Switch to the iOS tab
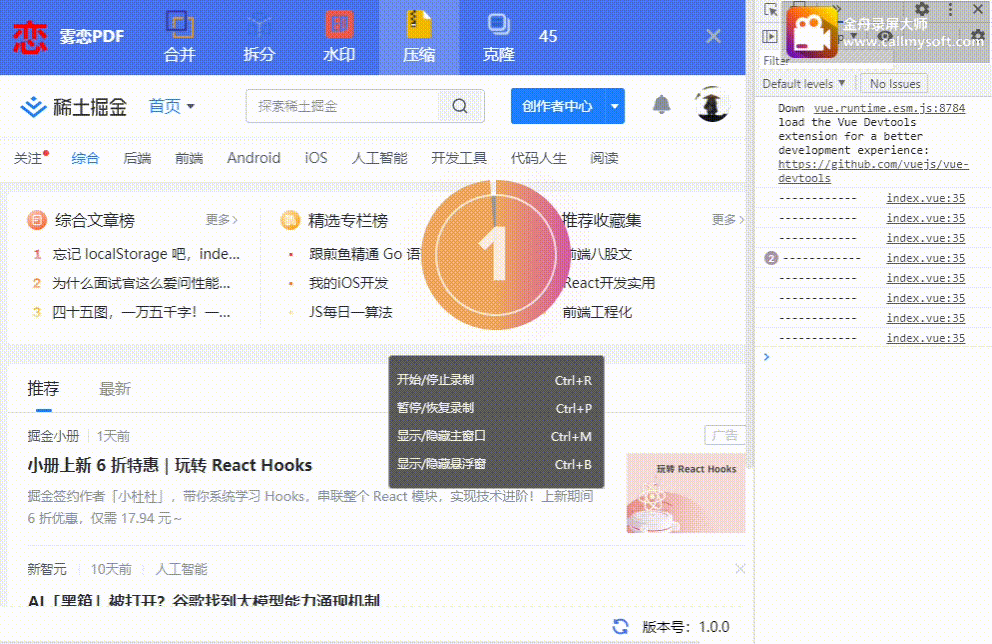The width and height of the screenshot is (992, 644). pos(316,158)
